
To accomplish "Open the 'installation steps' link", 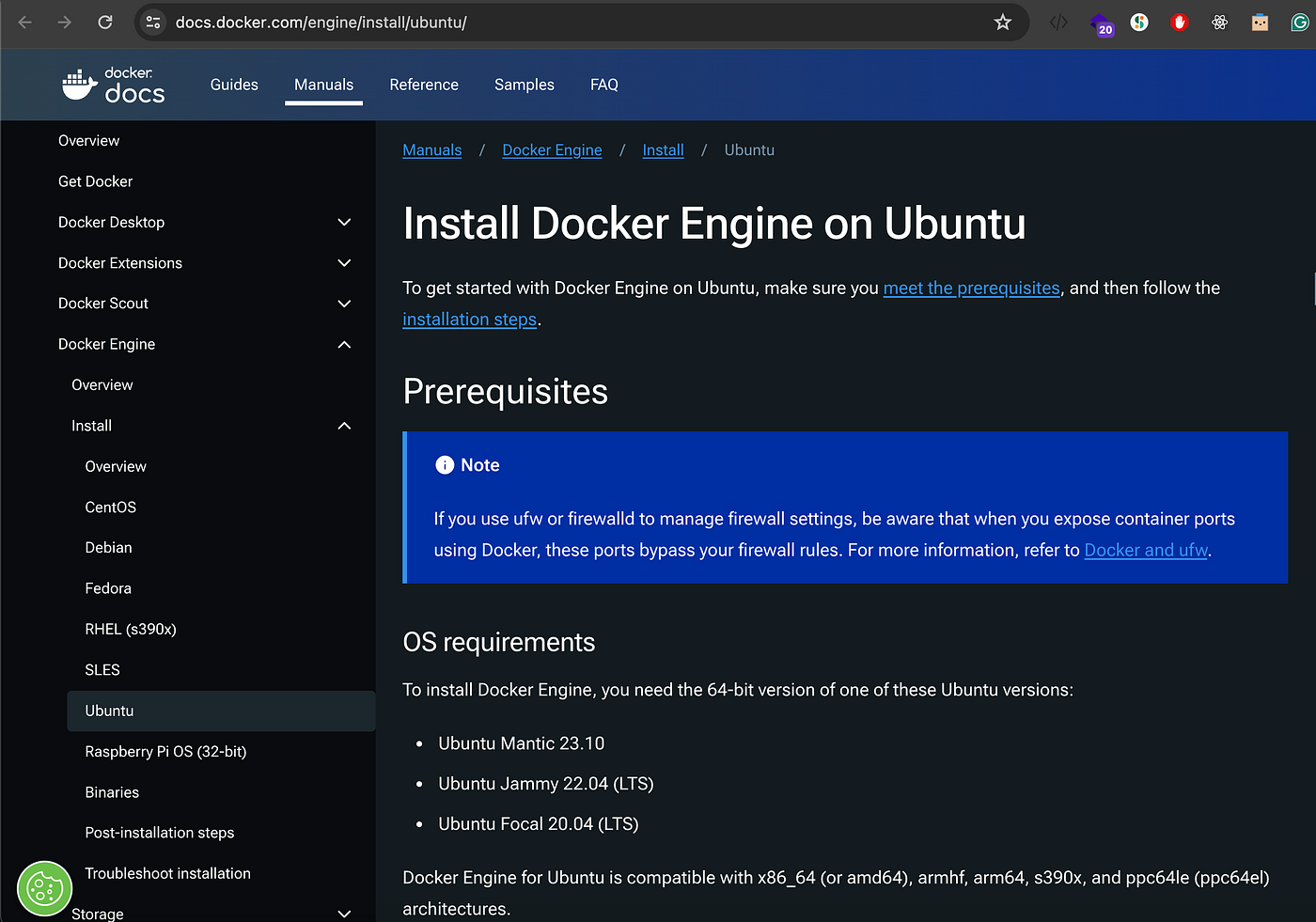I will (x=469, y=320).
